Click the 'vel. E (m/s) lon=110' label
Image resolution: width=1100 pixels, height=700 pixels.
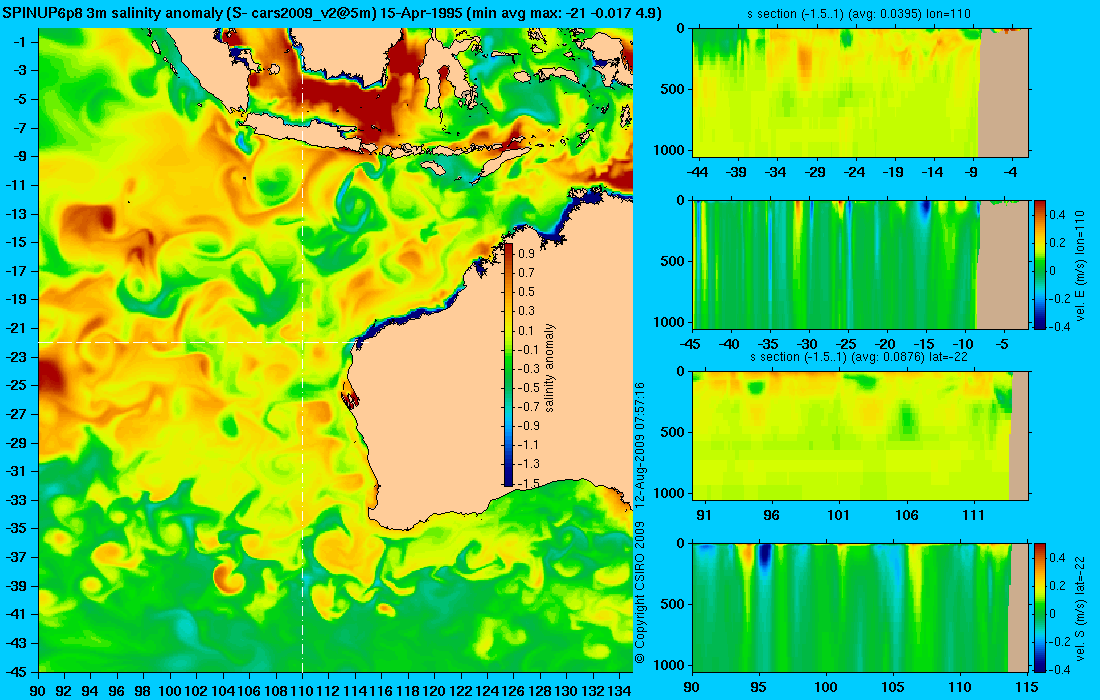tap(1080, 266)
